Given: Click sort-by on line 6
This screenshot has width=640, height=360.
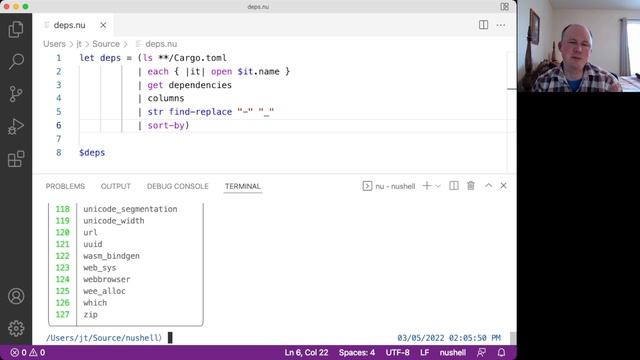Looking at the screenshot, I should click(x=166, y=125).
